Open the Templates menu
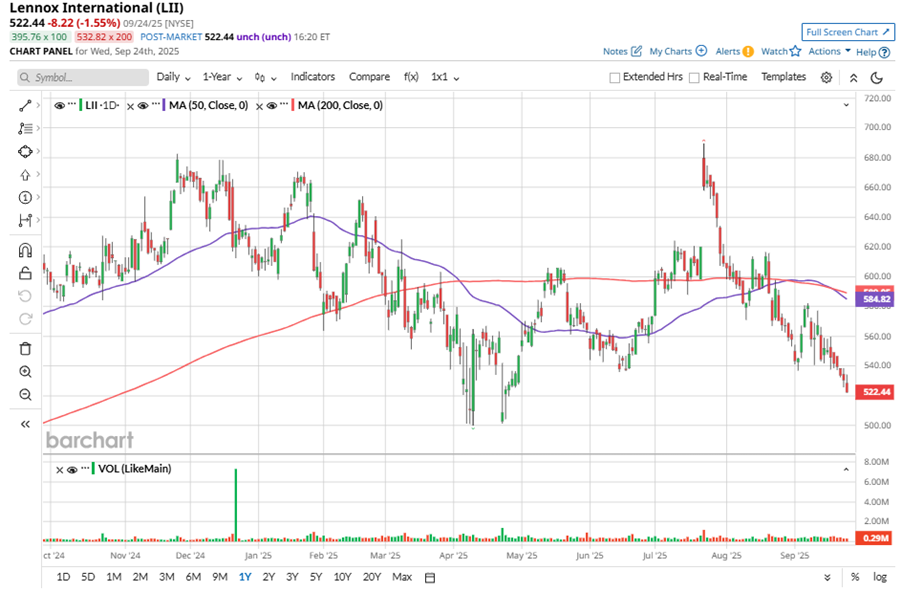The image size is (902, 592). tap(783, 77)
